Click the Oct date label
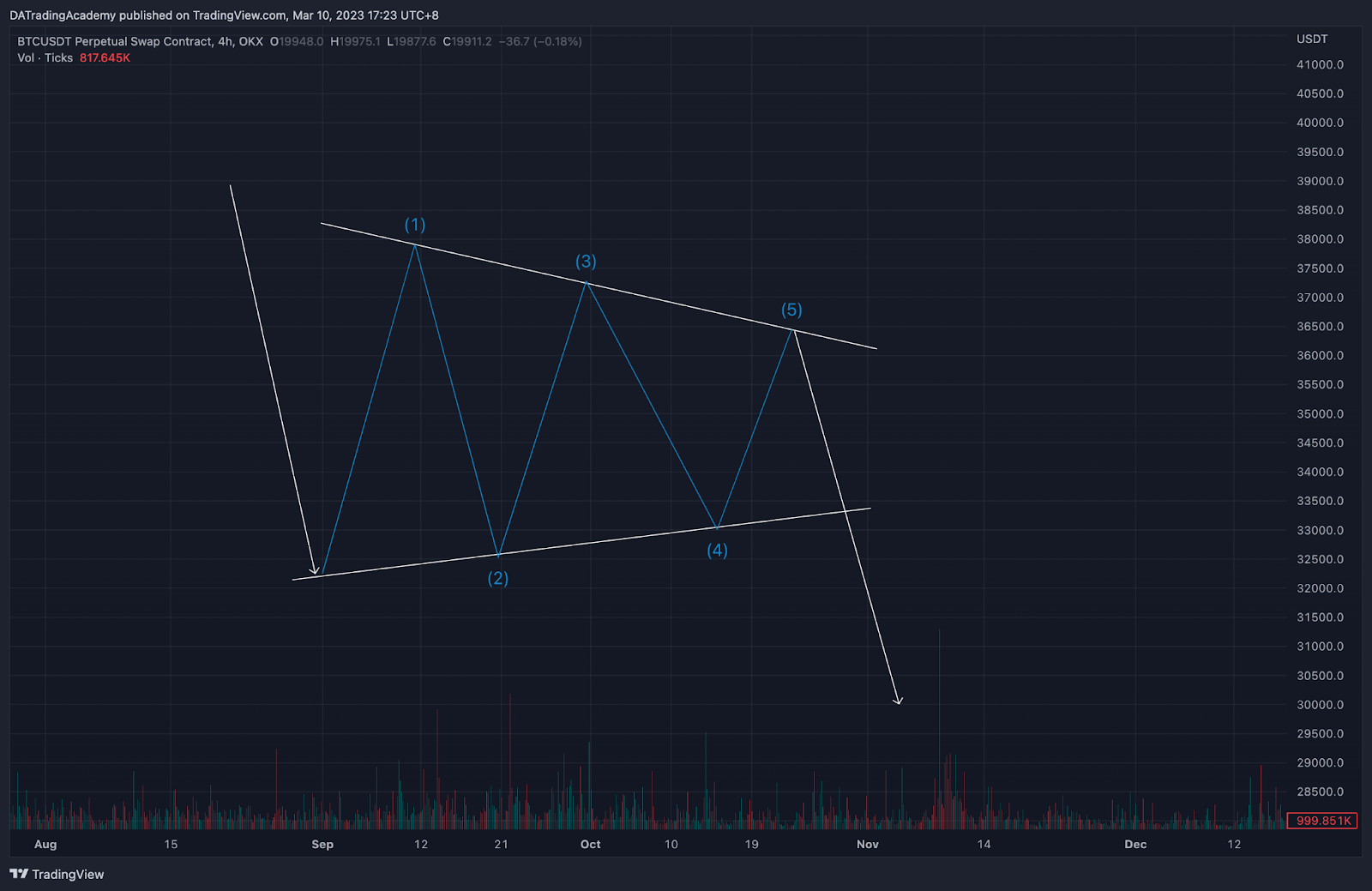 [x=591, y=845]
